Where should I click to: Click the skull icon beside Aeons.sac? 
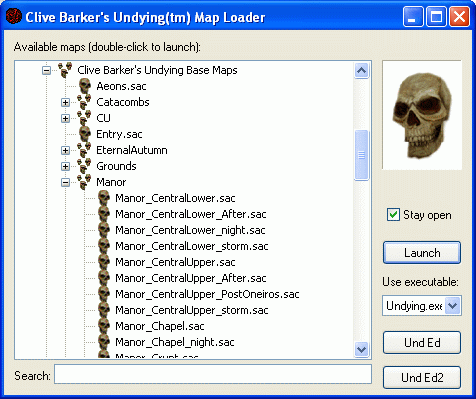(85, 86)
